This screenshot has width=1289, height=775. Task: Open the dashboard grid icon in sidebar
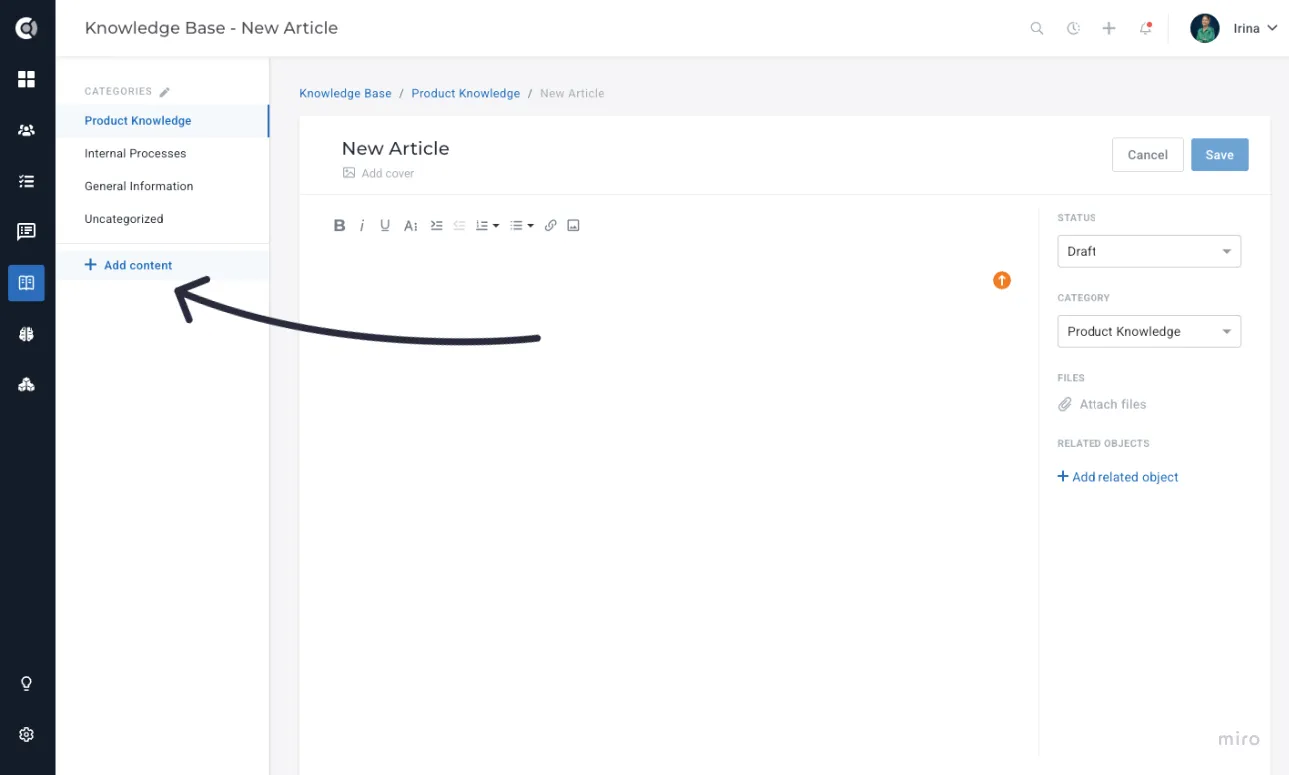(27, 79)
